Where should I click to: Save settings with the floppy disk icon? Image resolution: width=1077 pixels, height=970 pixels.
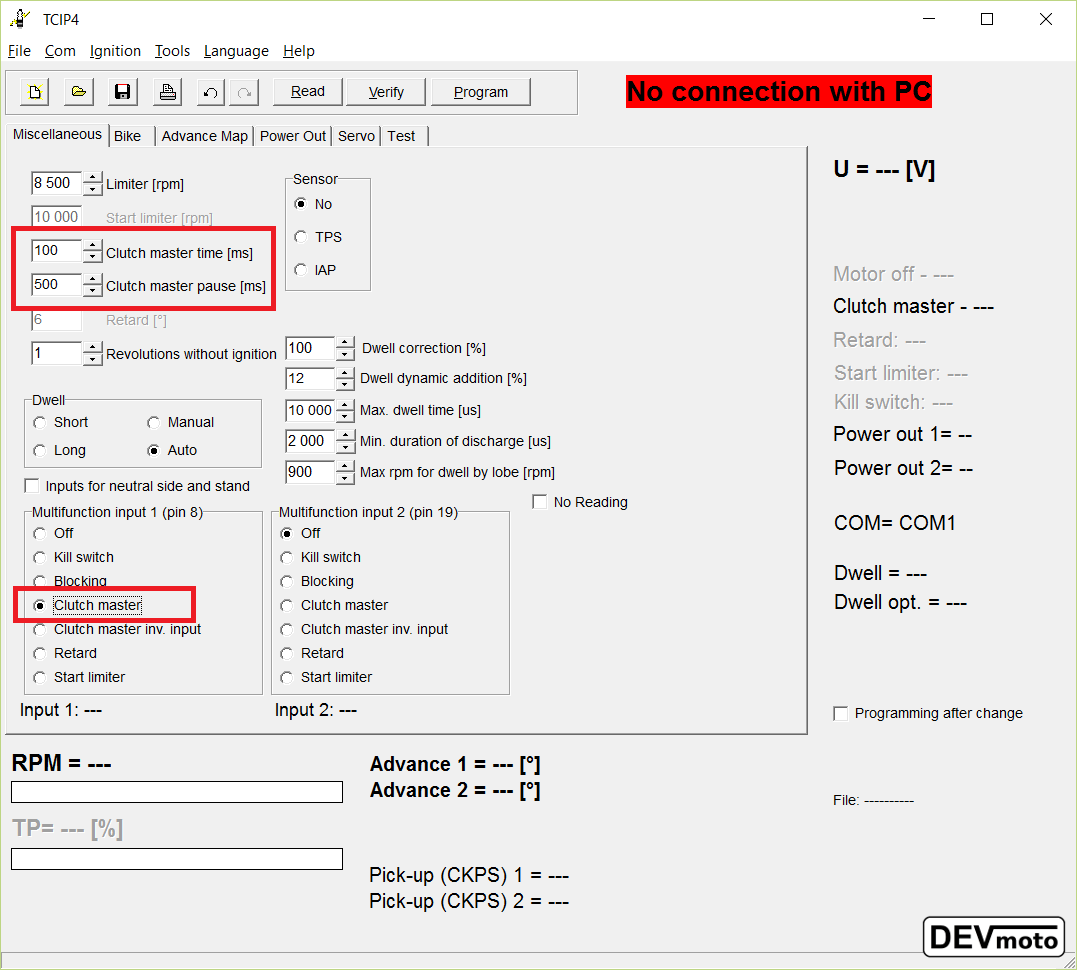tap(123, 92)
